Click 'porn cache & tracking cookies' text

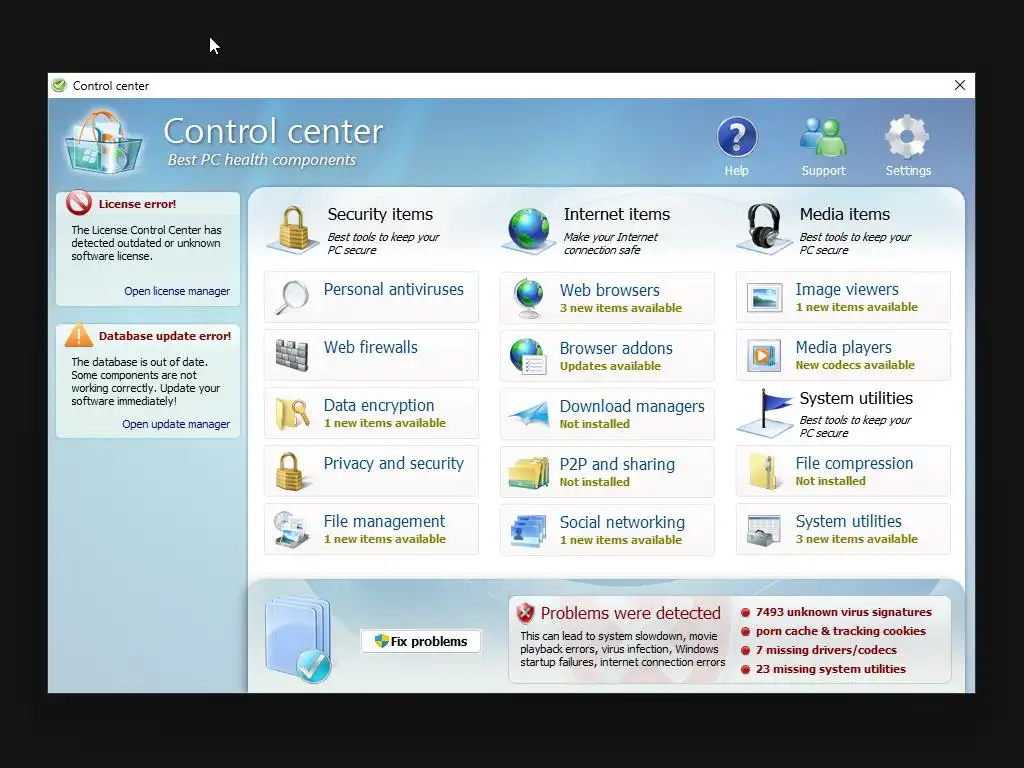pos(840,631)
